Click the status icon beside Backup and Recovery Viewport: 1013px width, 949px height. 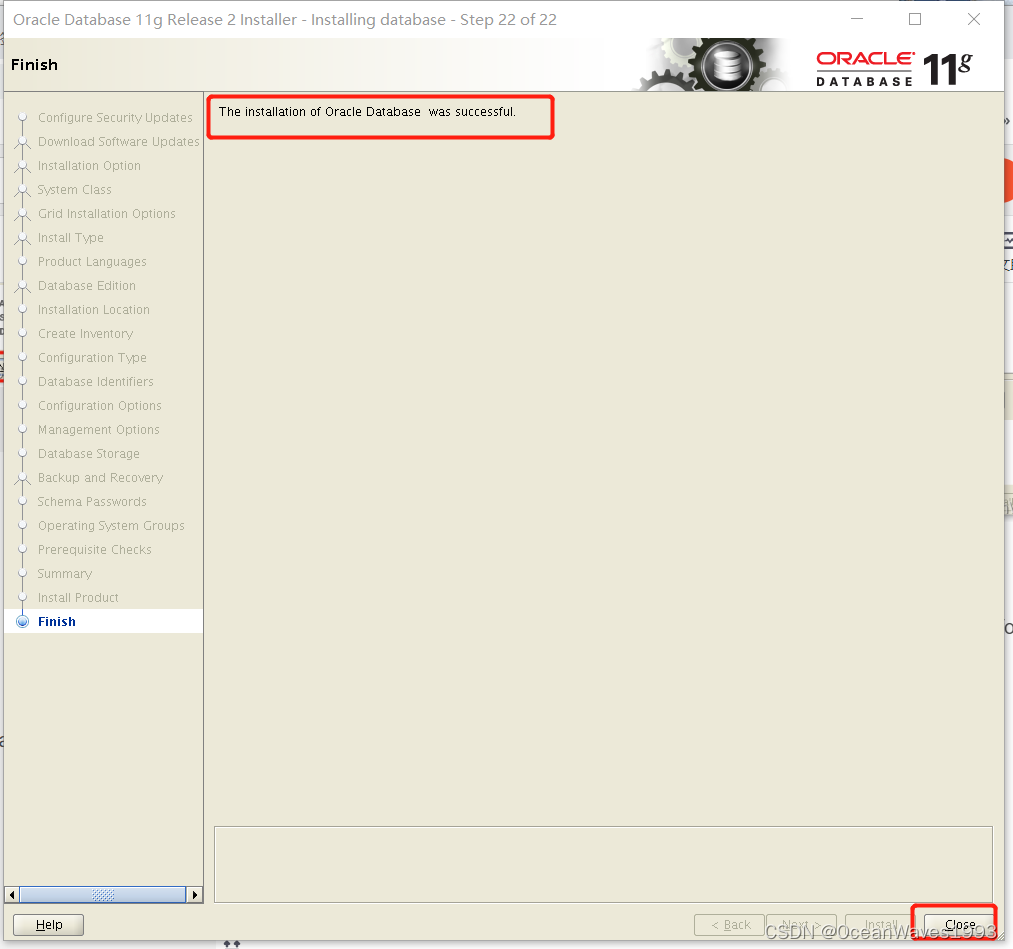(x=23, y=477)
